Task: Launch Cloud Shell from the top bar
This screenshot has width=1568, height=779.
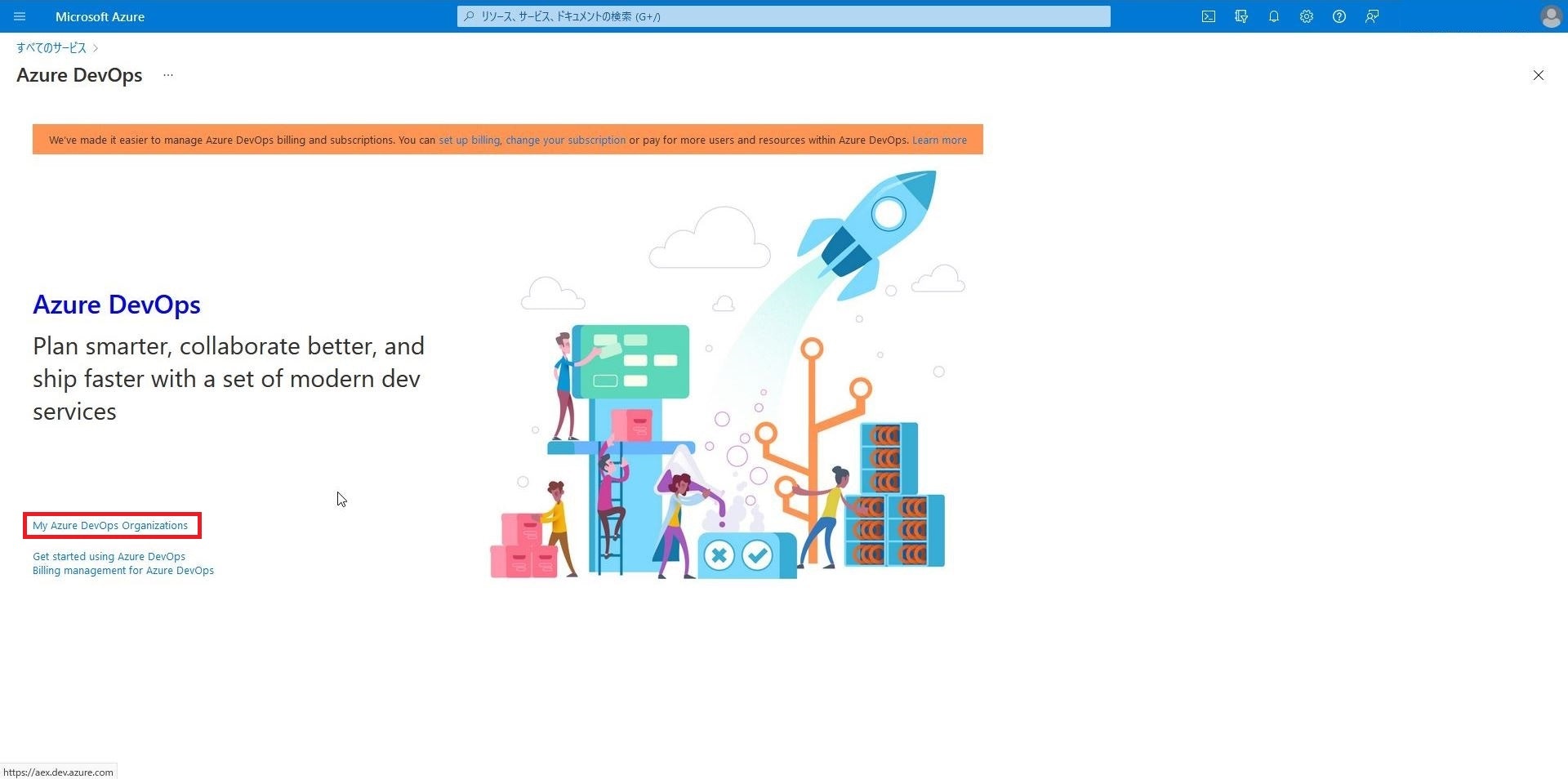Action: click(1209, 16)
